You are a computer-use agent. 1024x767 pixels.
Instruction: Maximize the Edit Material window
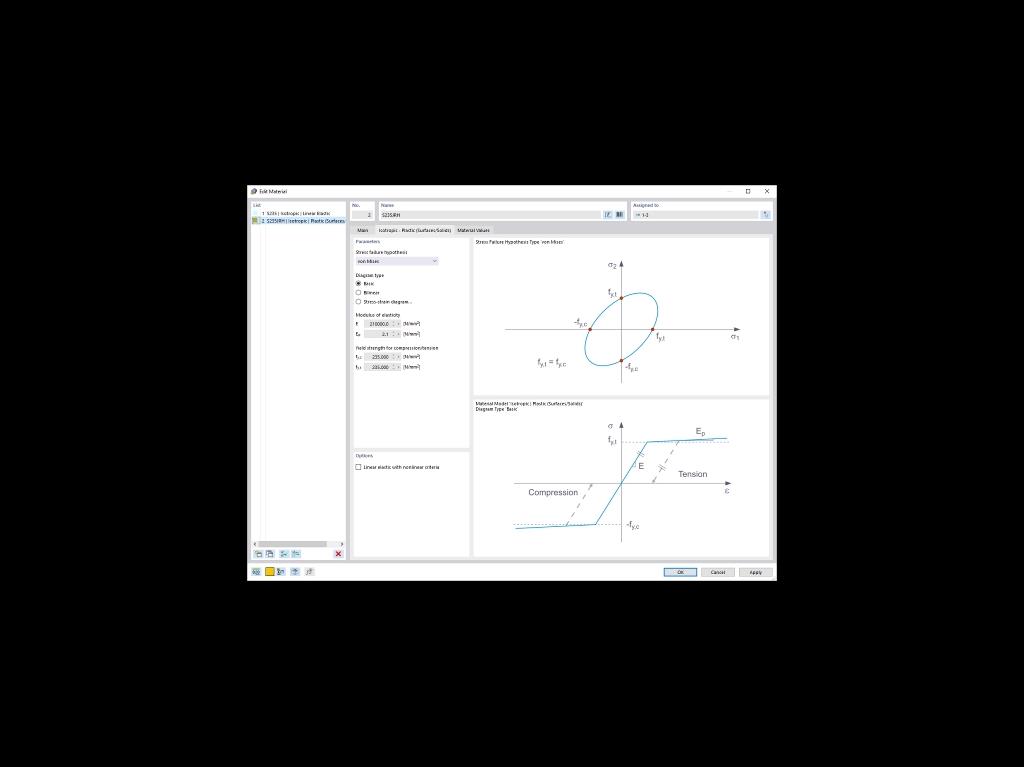point(748,191)
